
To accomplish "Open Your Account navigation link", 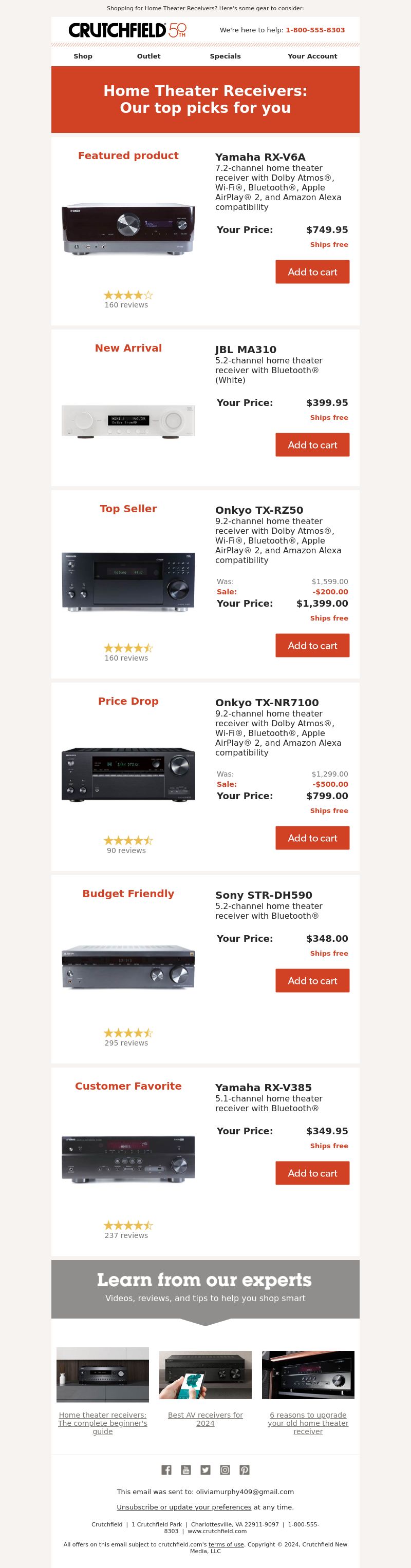I will click(x=312, y=56).
